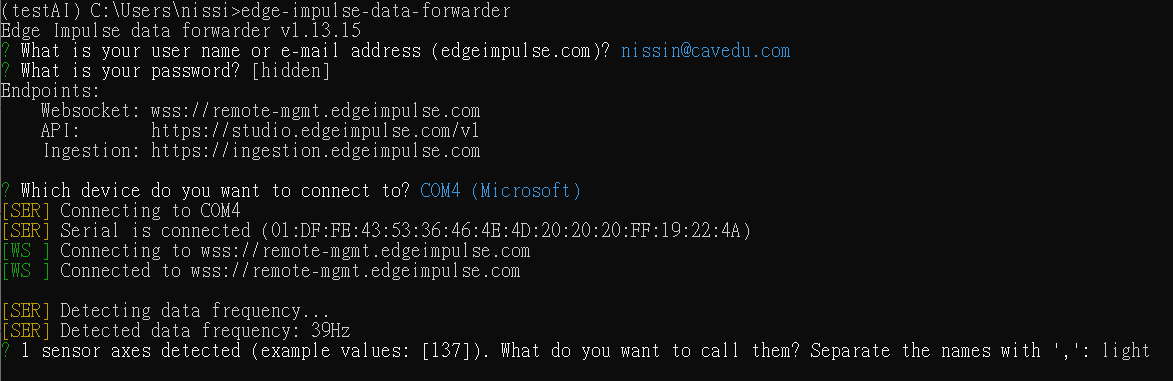Viewport: 1173px width, 381px height.
Task: Click the [WS ] tag before 'Connected to wss'
Action: point(26,271)
